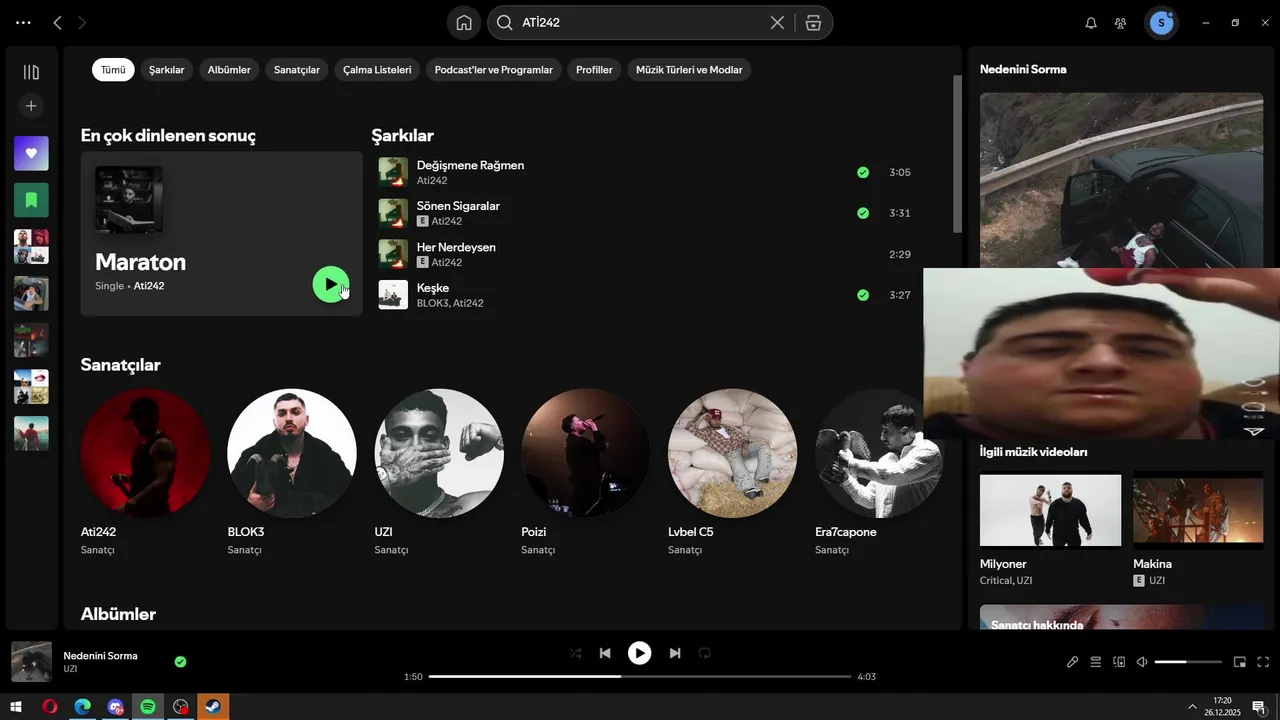The width and height of the screenshot is (1280, 720).
Task: Open the UZI artist card
Action: pos(439,472)
